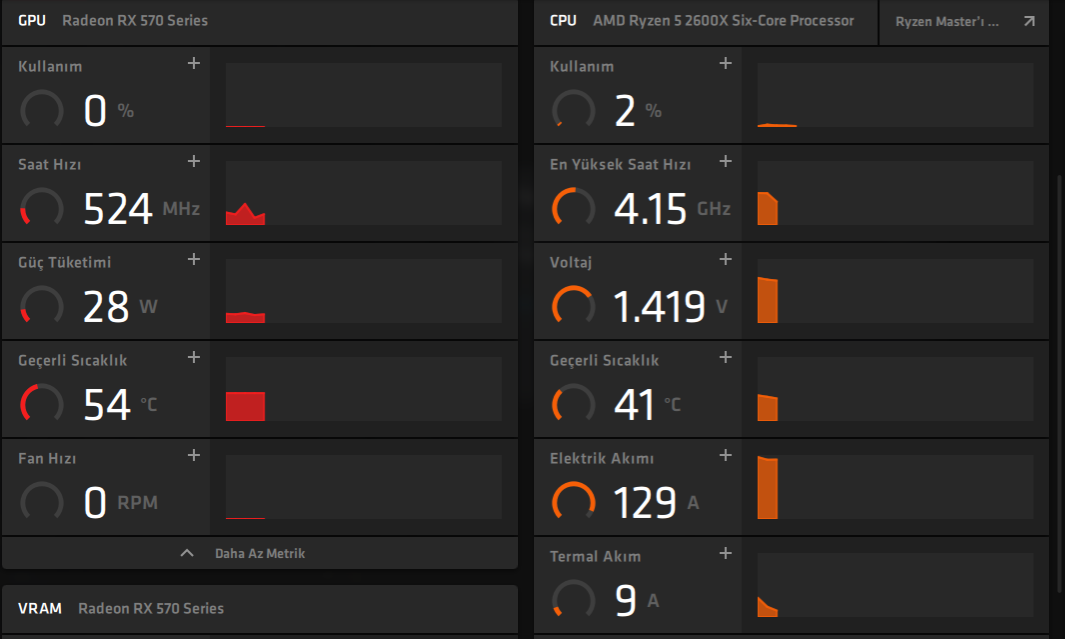Screen dimensions: 1065x639
Task: Click the Elektrik Akımı orange graph
Action: [895, 487]
